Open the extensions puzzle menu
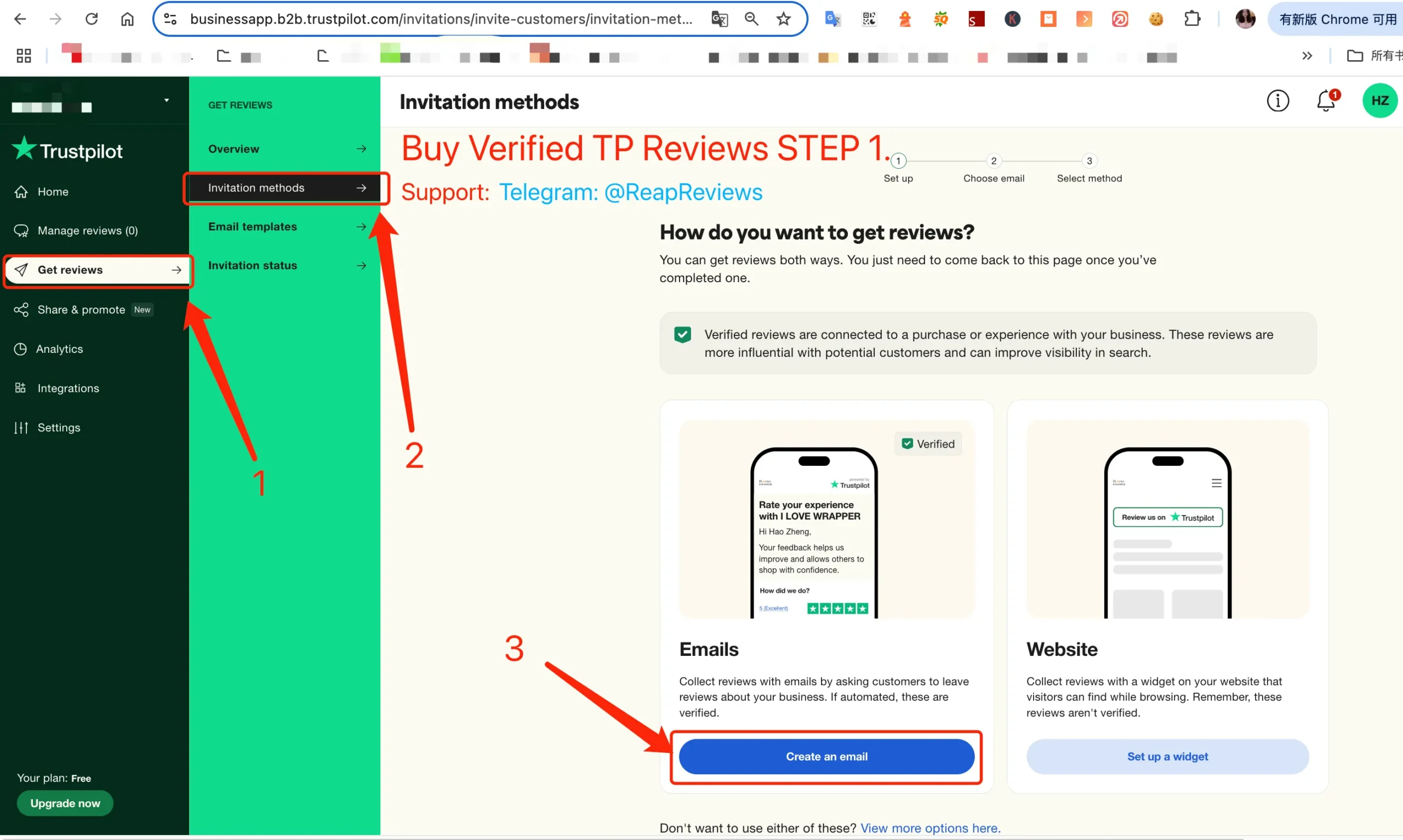 click(x=1192, y=19)
